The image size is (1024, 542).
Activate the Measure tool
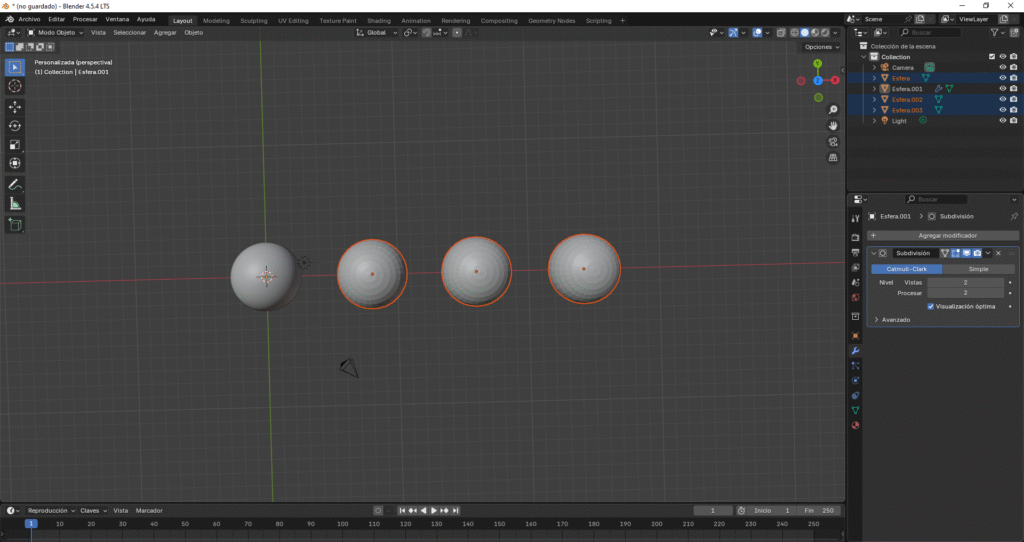point(15,204)
